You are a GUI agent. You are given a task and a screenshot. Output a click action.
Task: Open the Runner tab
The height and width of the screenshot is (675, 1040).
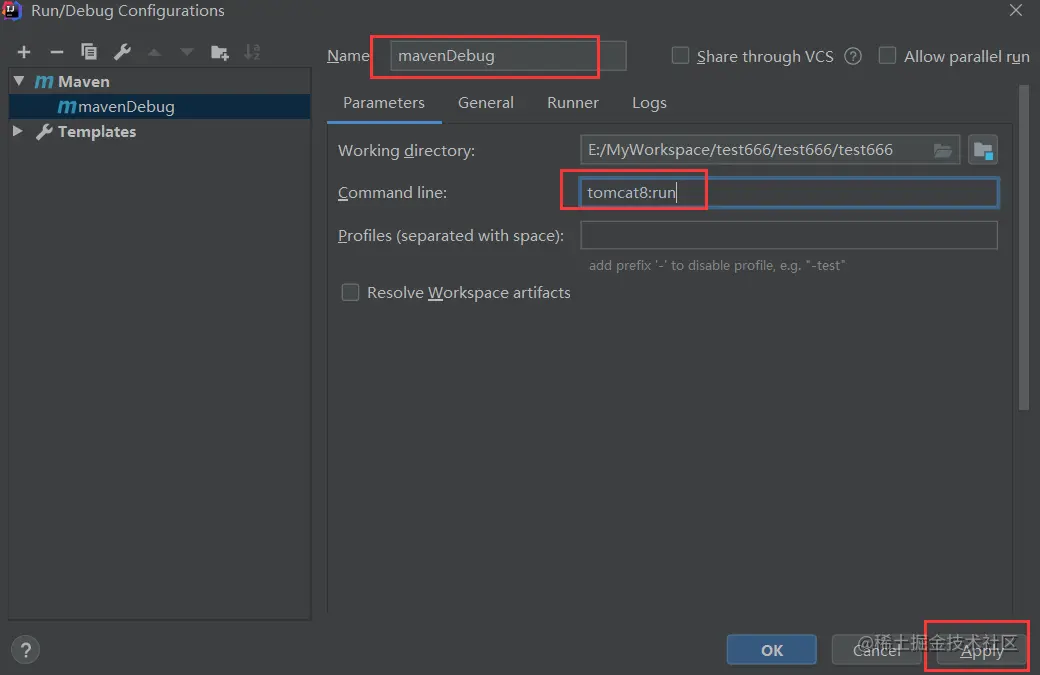pyautogui.click(x=572, y=103)
